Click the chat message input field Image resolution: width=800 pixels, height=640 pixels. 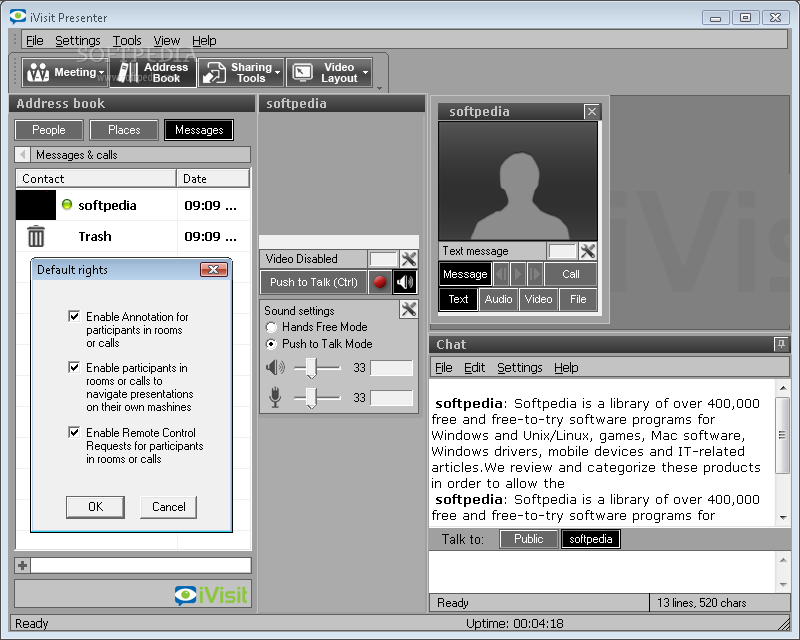[603, 572]
